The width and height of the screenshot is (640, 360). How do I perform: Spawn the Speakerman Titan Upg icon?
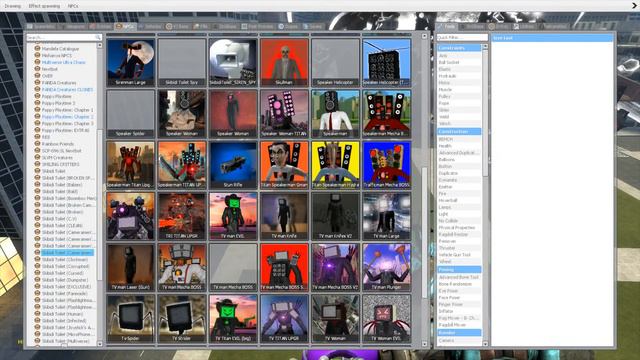(x=131, y=165)
